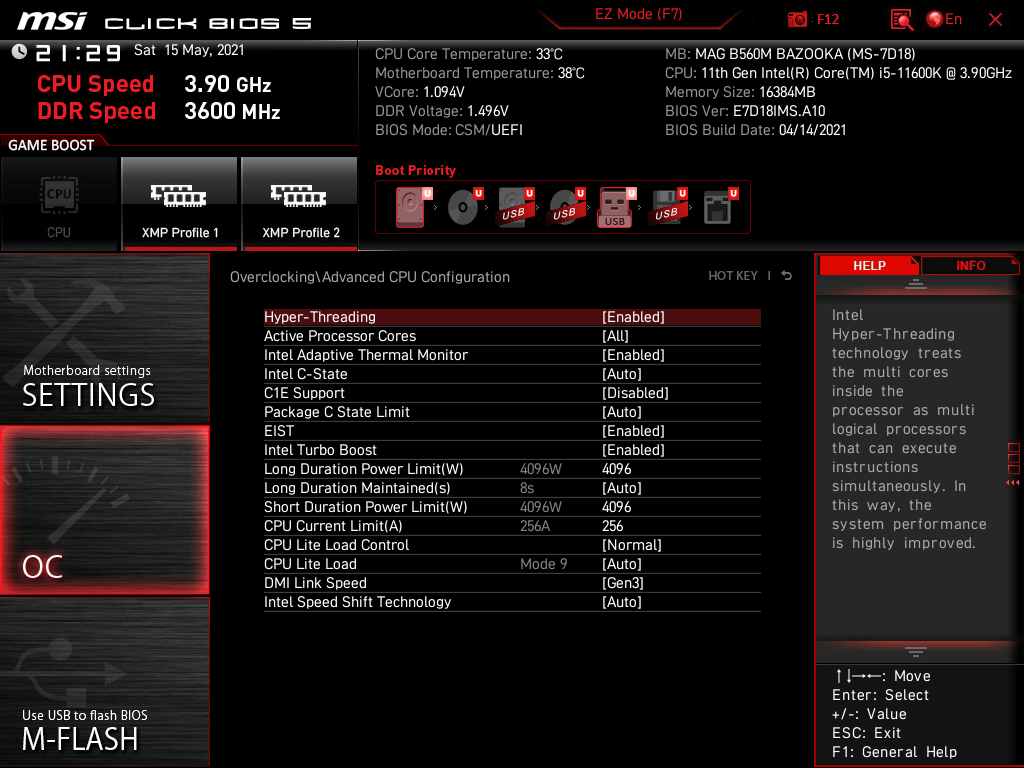Open Intel Speed Shift Technology option
Viewport: 1024px width, 768px height.
(512, 601)
